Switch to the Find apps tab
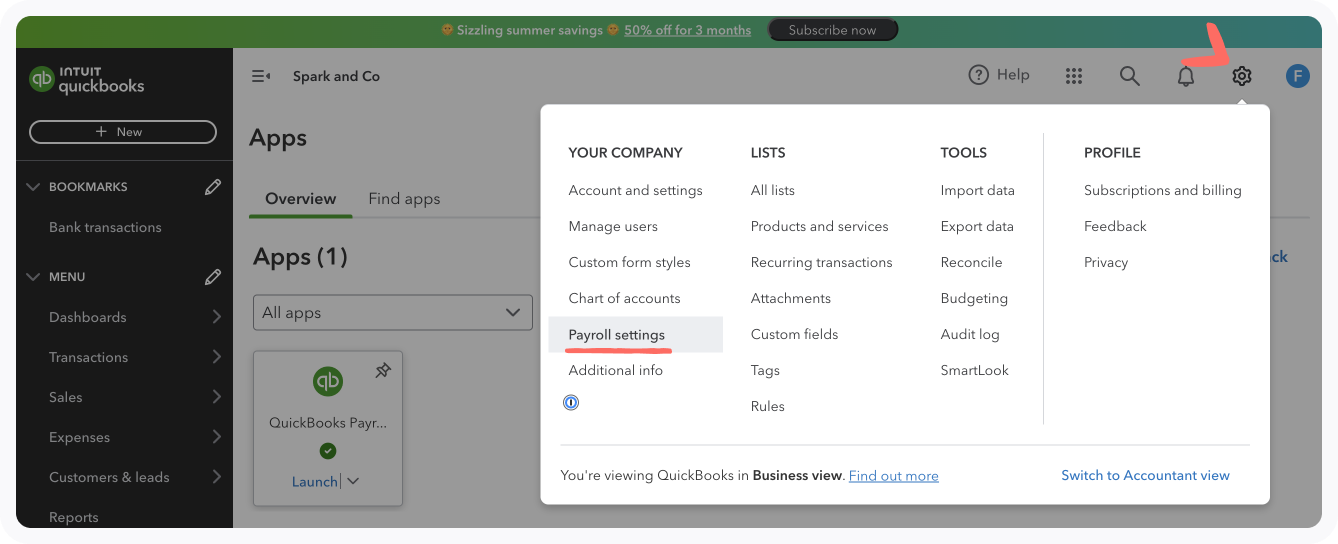The height and width of the screenshot is (544, 1338). click(404, 198)
